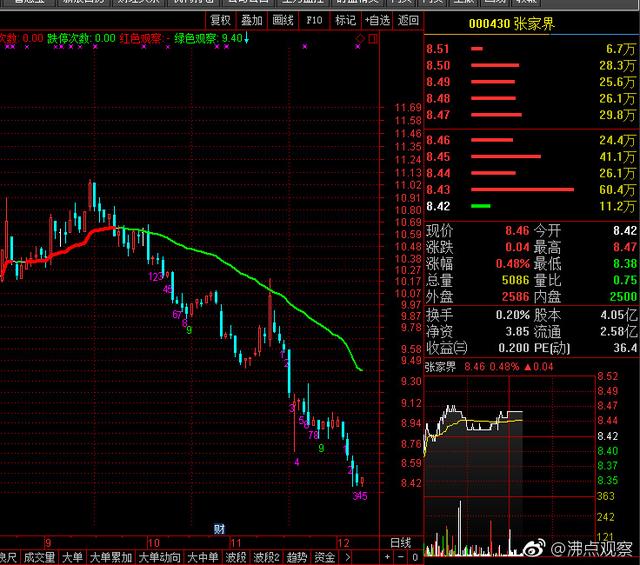This screenshot has width=640, height=565.
Task: Toggle 标记 mark on this stock
Action: tap(345, 19)
